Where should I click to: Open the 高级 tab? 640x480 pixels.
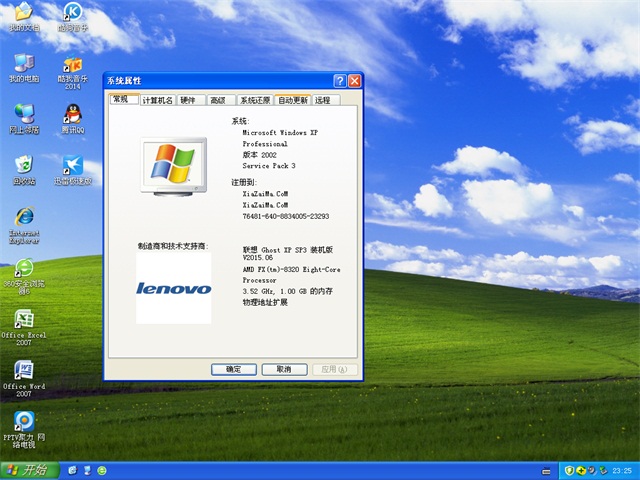click(217, 100)
